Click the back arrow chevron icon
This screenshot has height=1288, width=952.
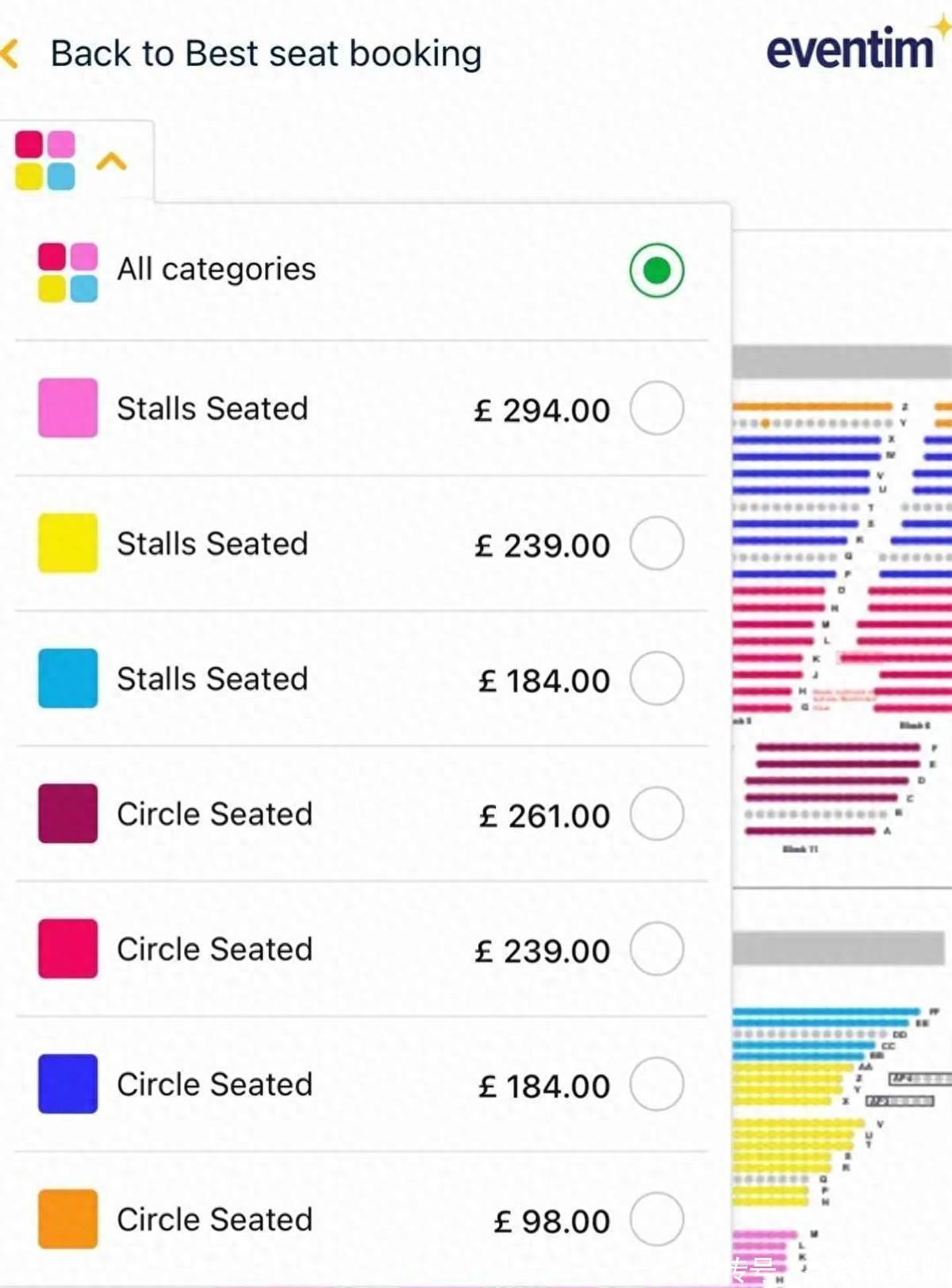point(10,54)
